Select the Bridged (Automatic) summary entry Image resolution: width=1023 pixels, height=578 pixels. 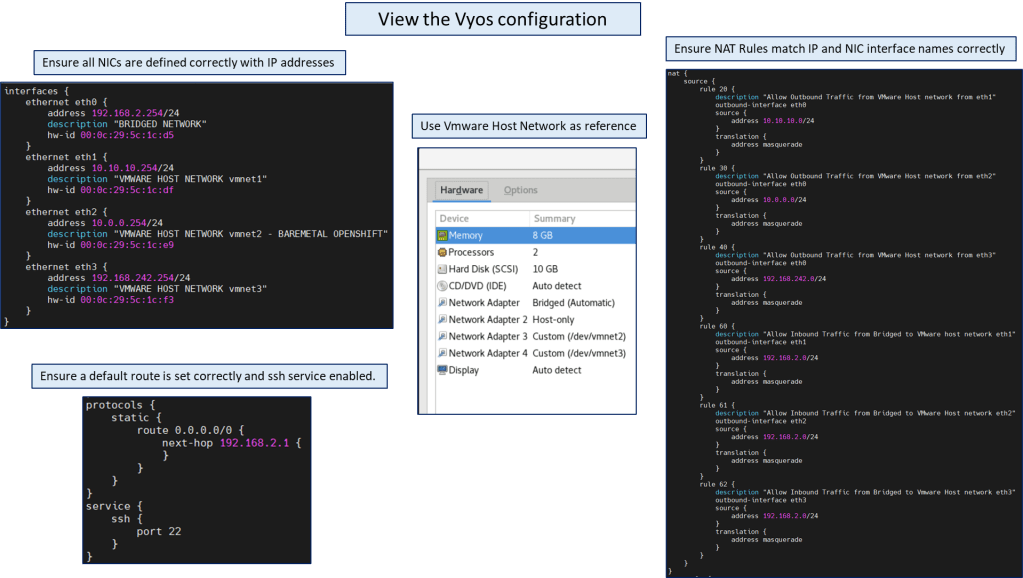point(573,303)
